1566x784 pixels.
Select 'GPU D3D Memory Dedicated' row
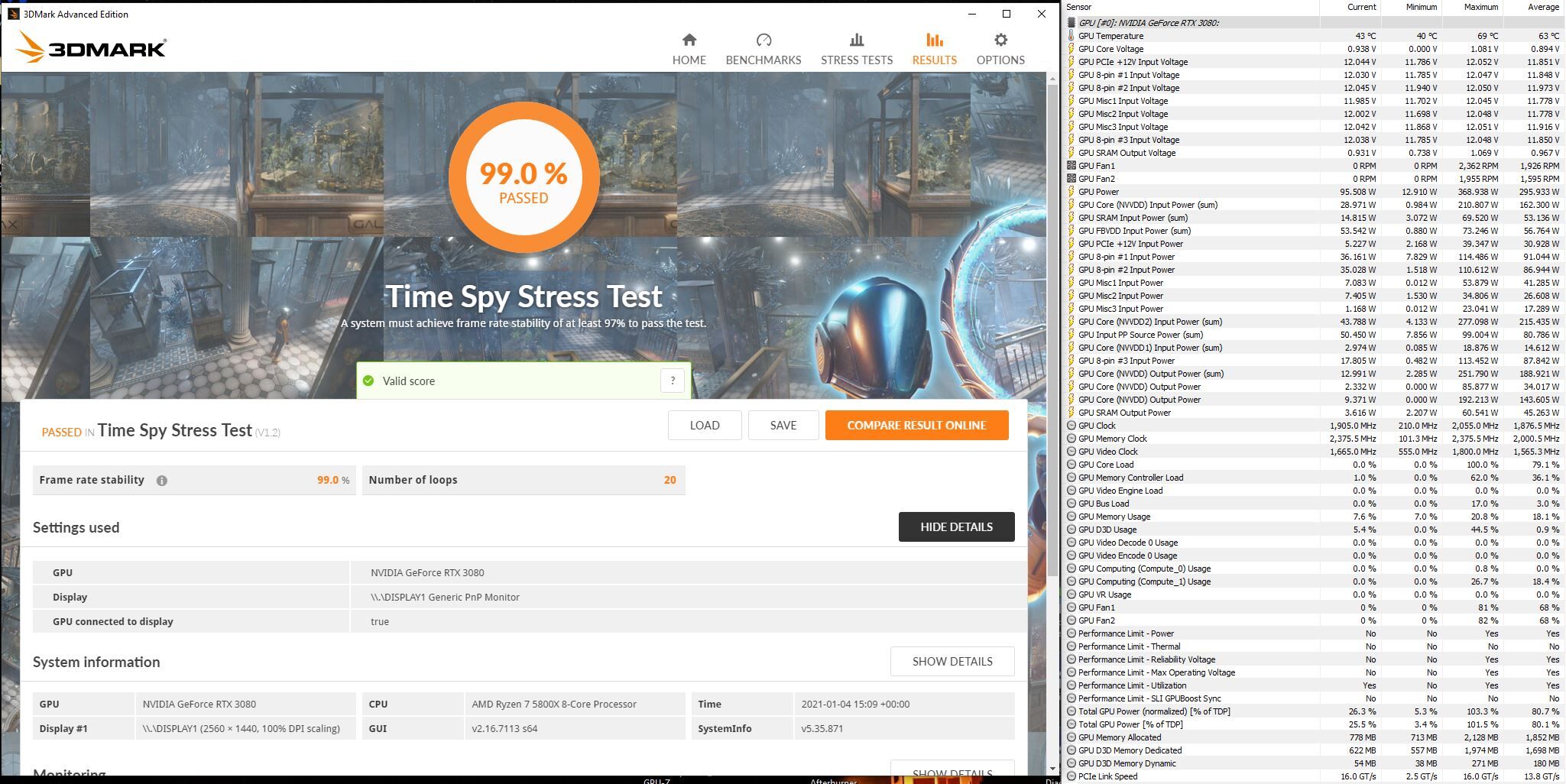coord(1315,750)
